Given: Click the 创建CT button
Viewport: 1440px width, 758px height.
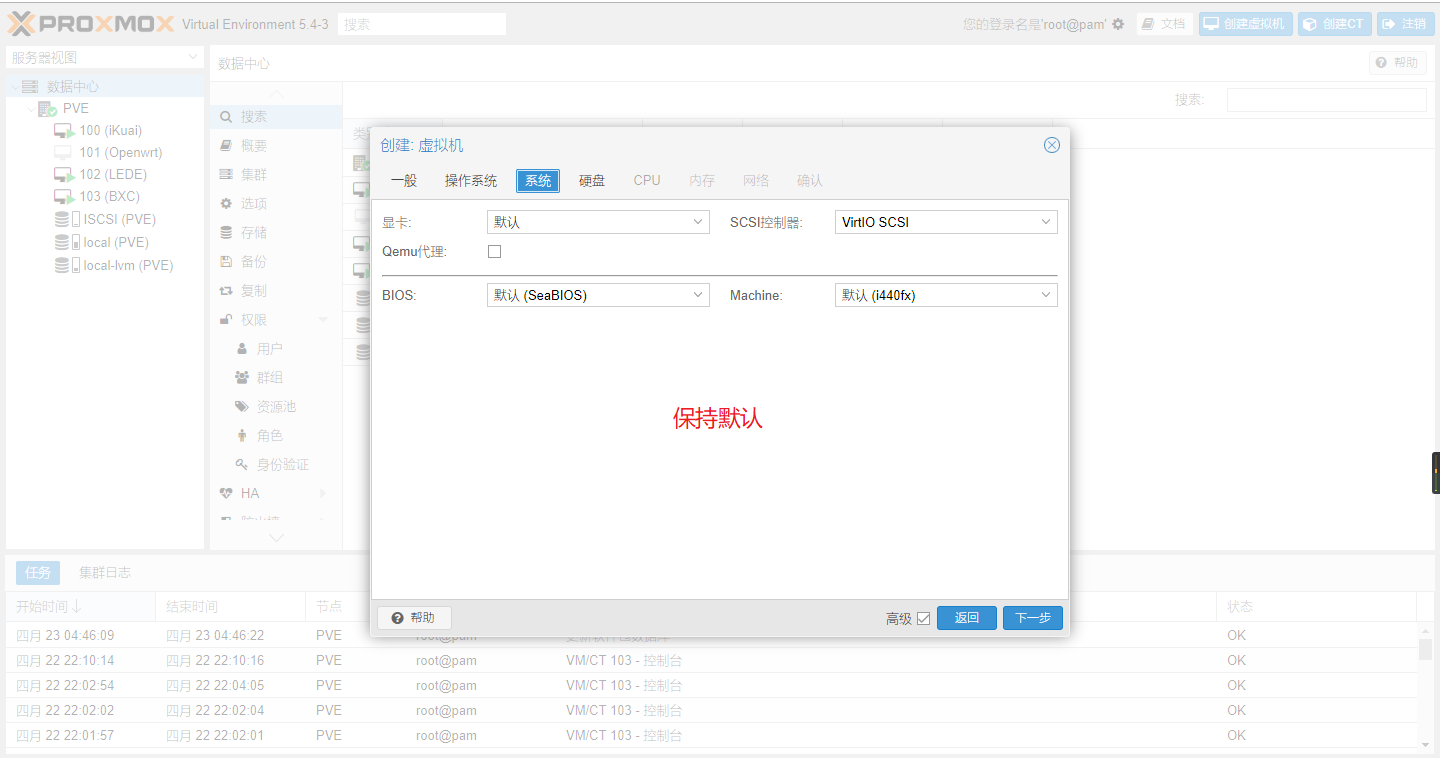Looking at the screenshot, I should [1335, 24].
